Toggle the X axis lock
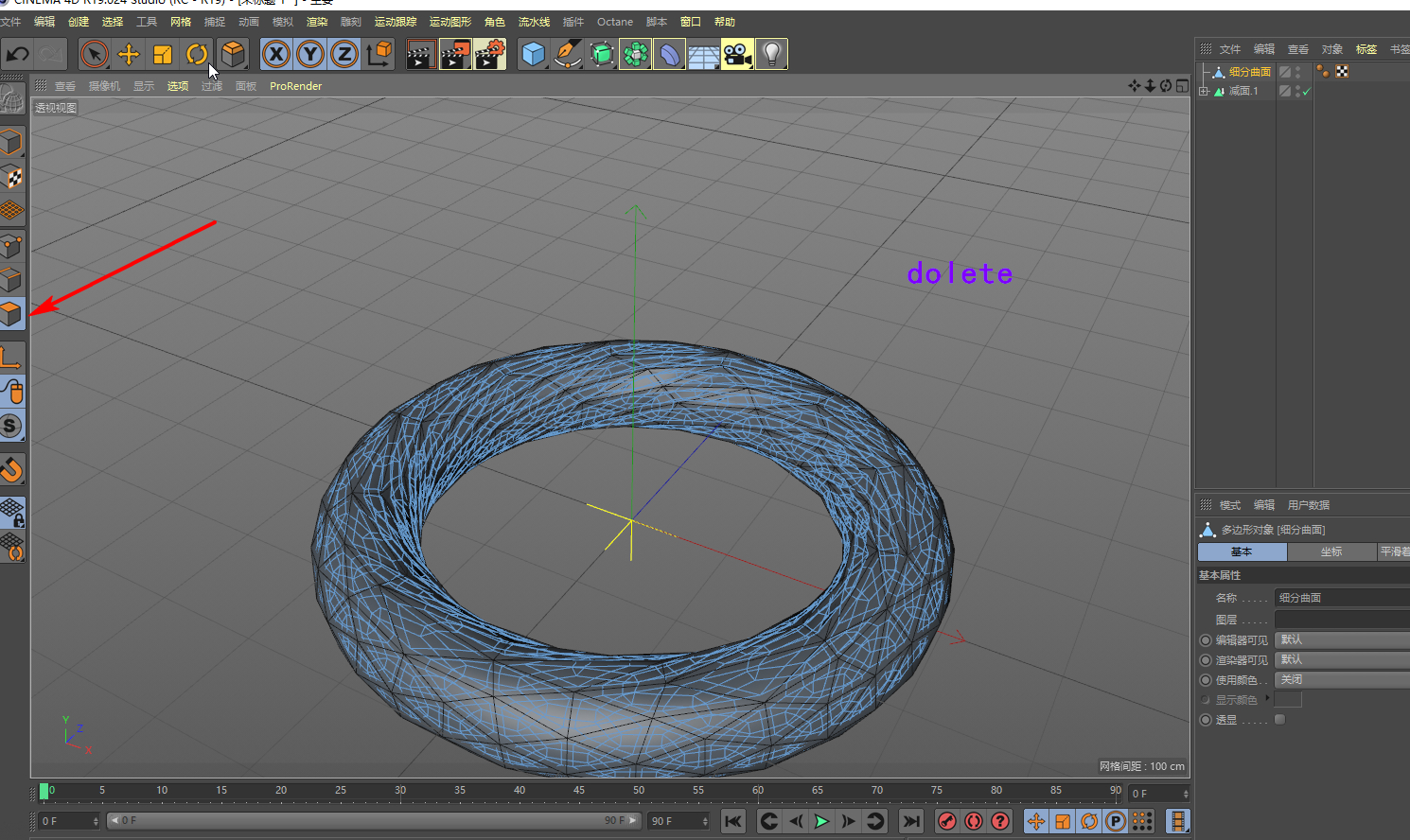The width and height of the screenshot is (1410, 840). (x=275, y=54)
